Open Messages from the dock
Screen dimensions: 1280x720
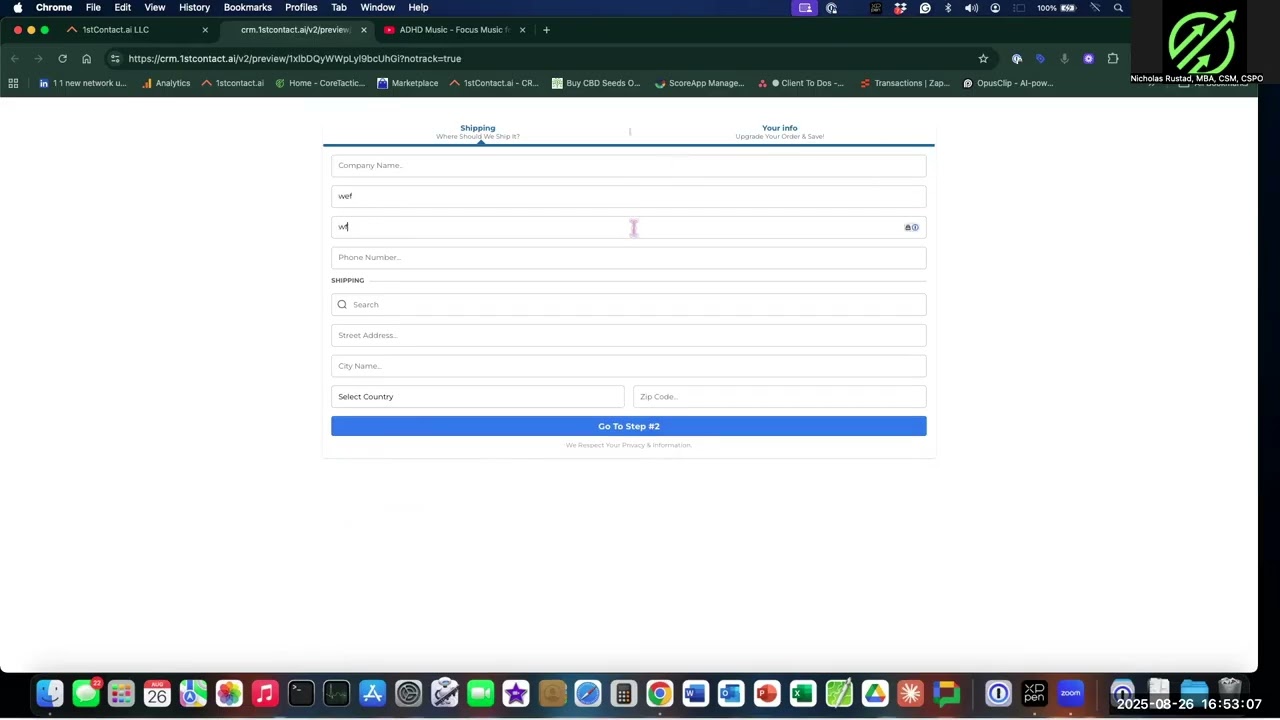click(86, 693)
